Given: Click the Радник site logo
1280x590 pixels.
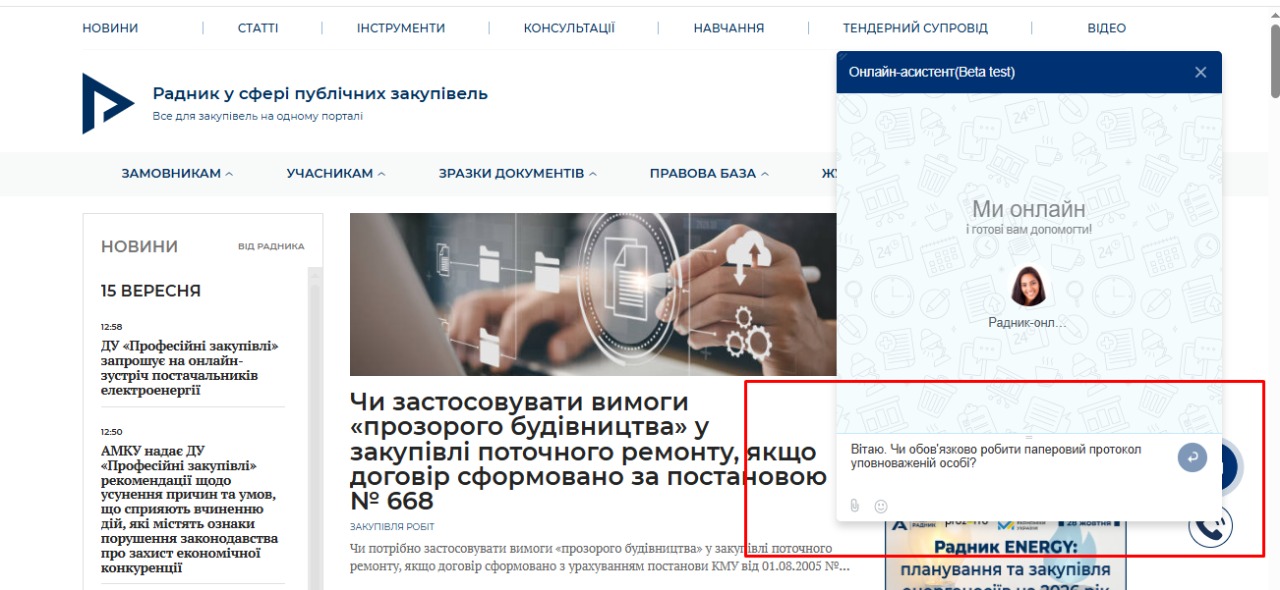Looking at the screenshot, I should [x=108, y=103].
